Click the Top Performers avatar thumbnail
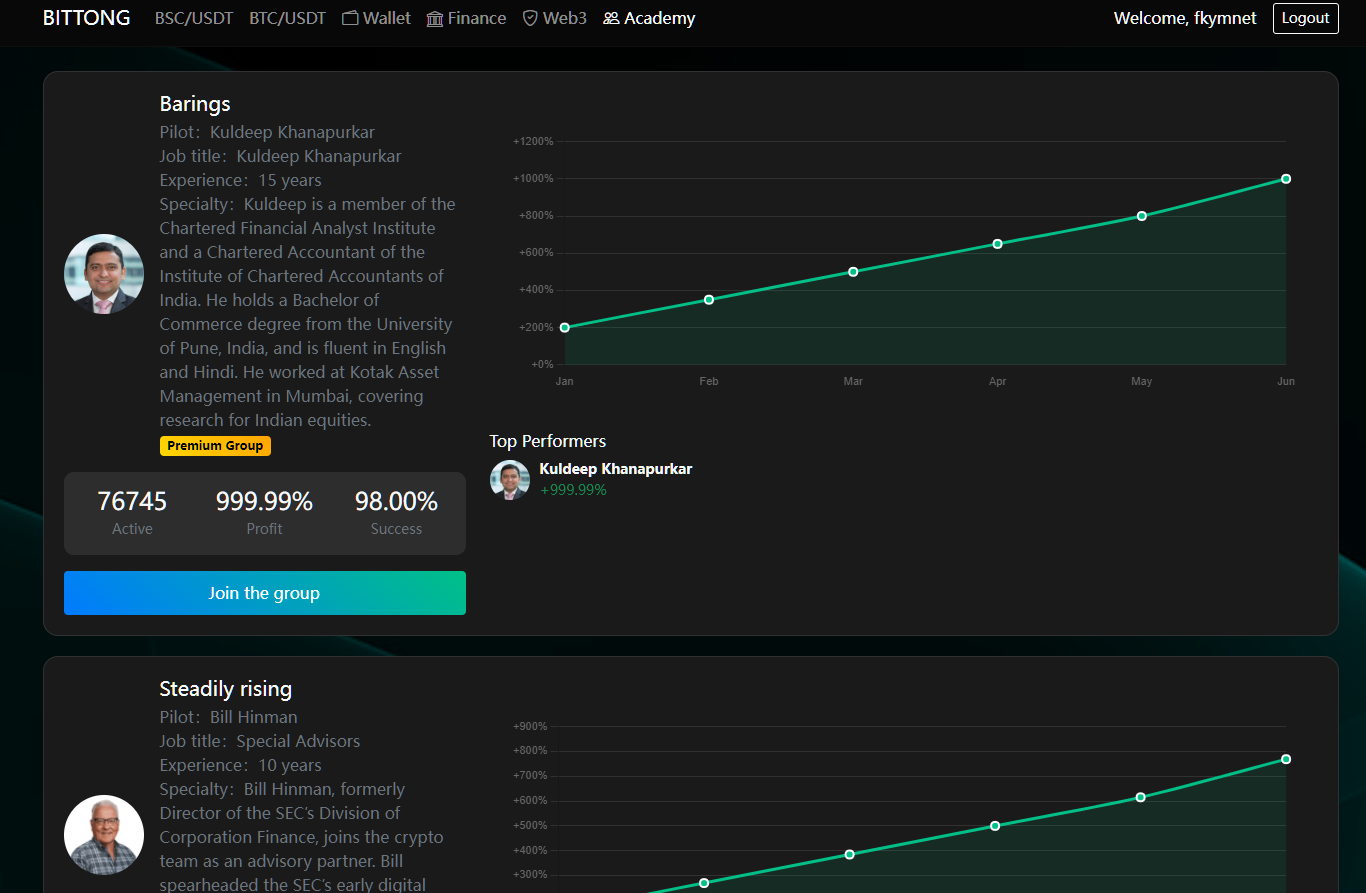 click(x=510, y=480)
